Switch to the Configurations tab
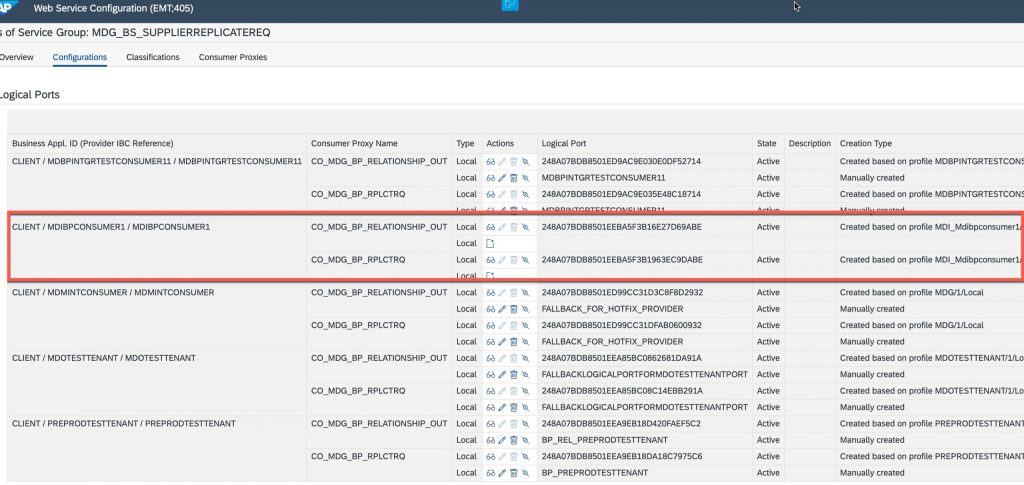 pos(80,57)
